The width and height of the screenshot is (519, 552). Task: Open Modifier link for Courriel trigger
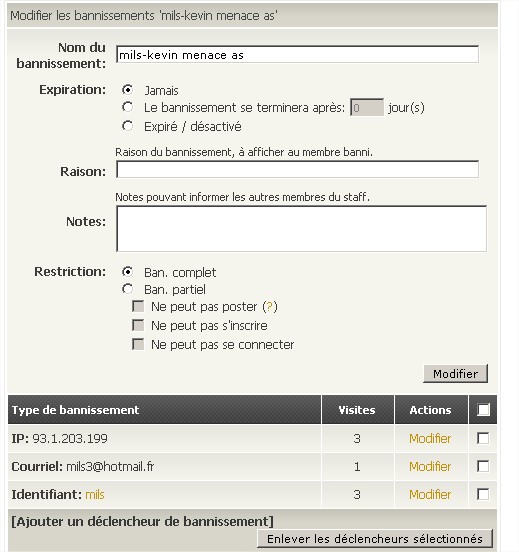pos(430,466)
